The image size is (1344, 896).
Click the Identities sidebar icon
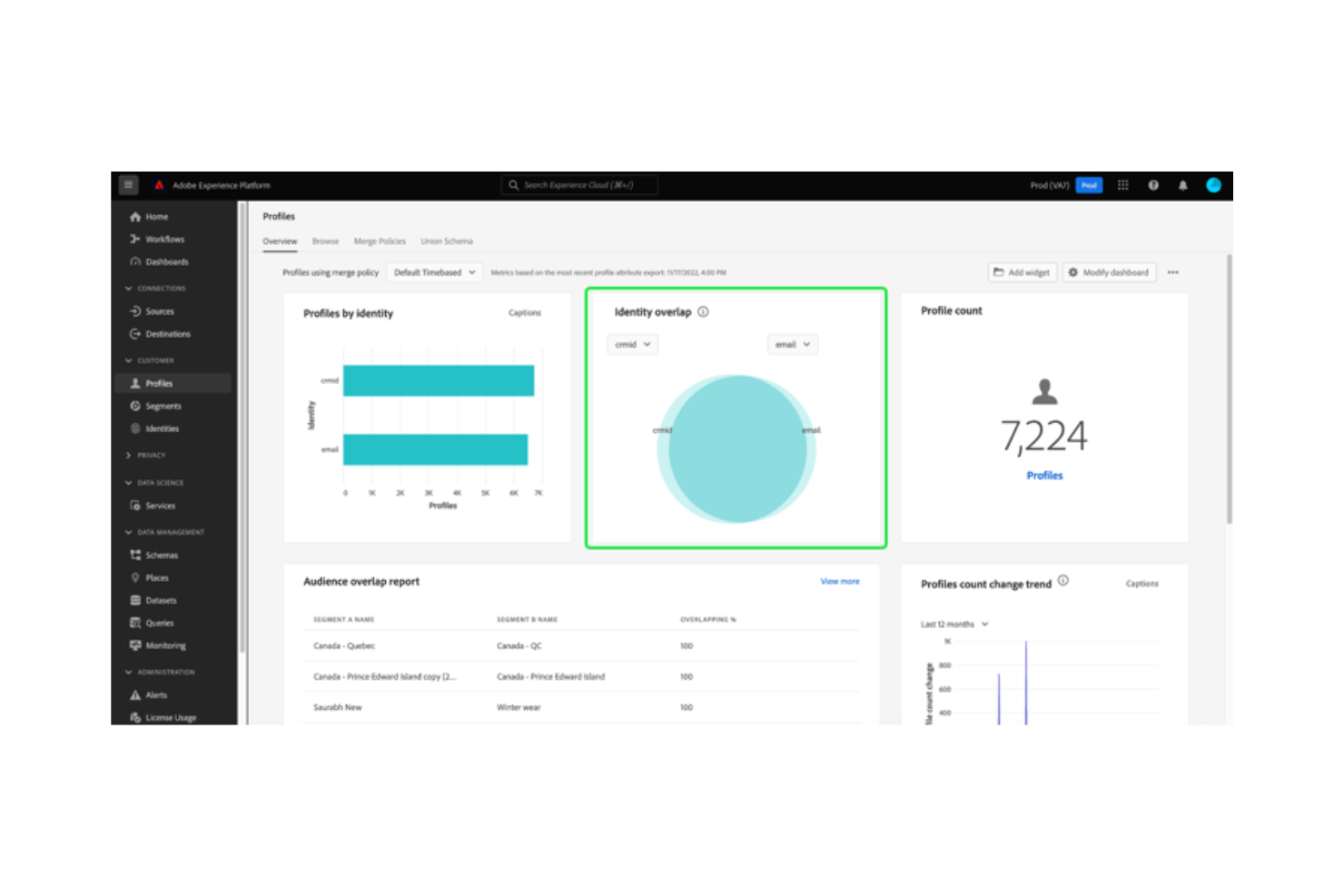point(134,428)
